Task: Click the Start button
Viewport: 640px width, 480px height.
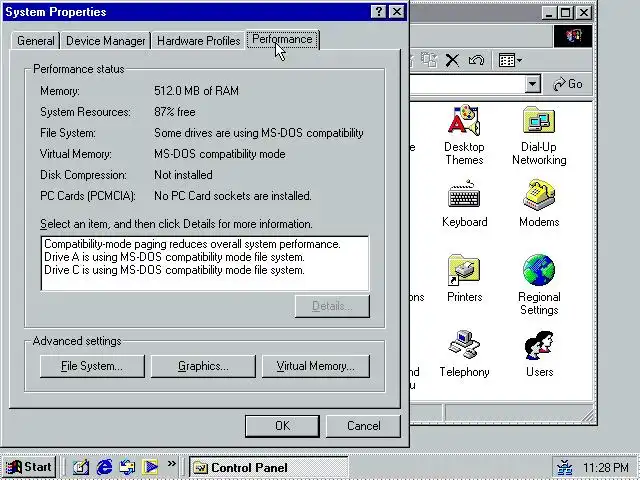Action: pyautogui.click(x=29, y=467)
